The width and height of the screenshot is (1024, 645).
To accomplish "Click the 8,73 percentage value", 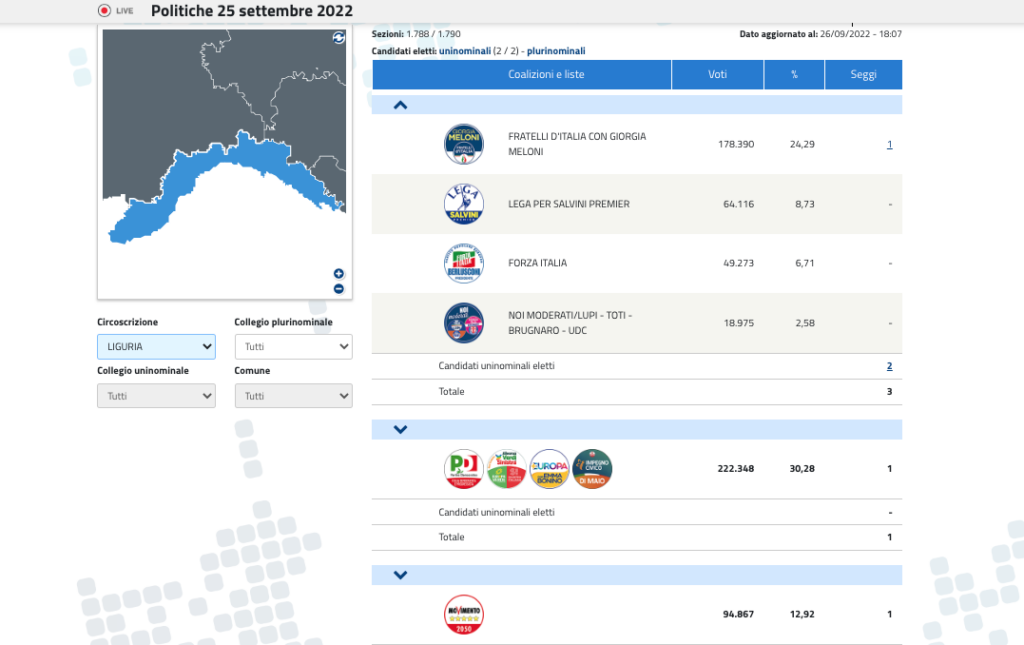I will (805, 204).
